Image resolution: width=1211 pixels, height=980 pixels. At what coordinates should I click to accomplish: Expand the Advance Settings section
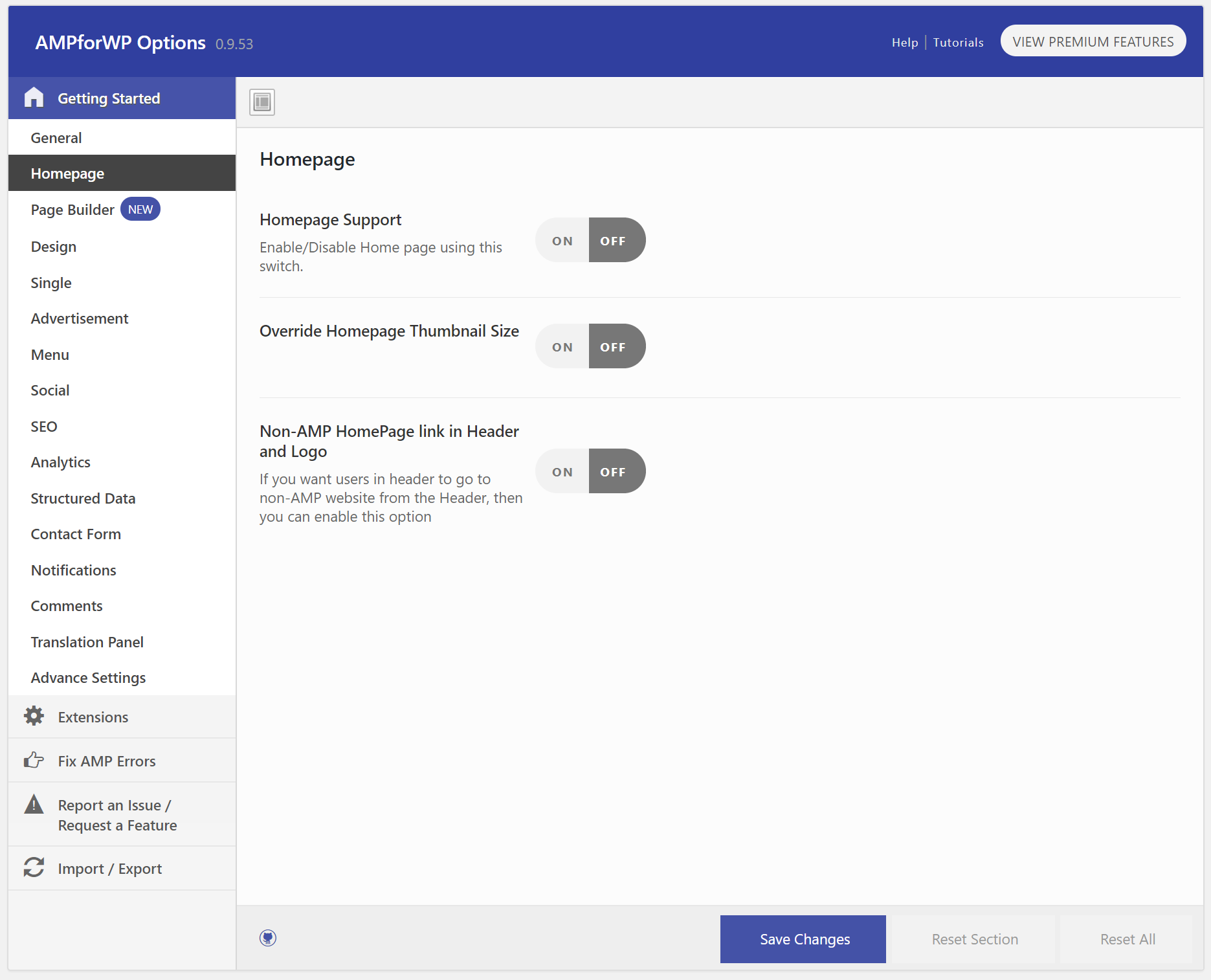88,677
